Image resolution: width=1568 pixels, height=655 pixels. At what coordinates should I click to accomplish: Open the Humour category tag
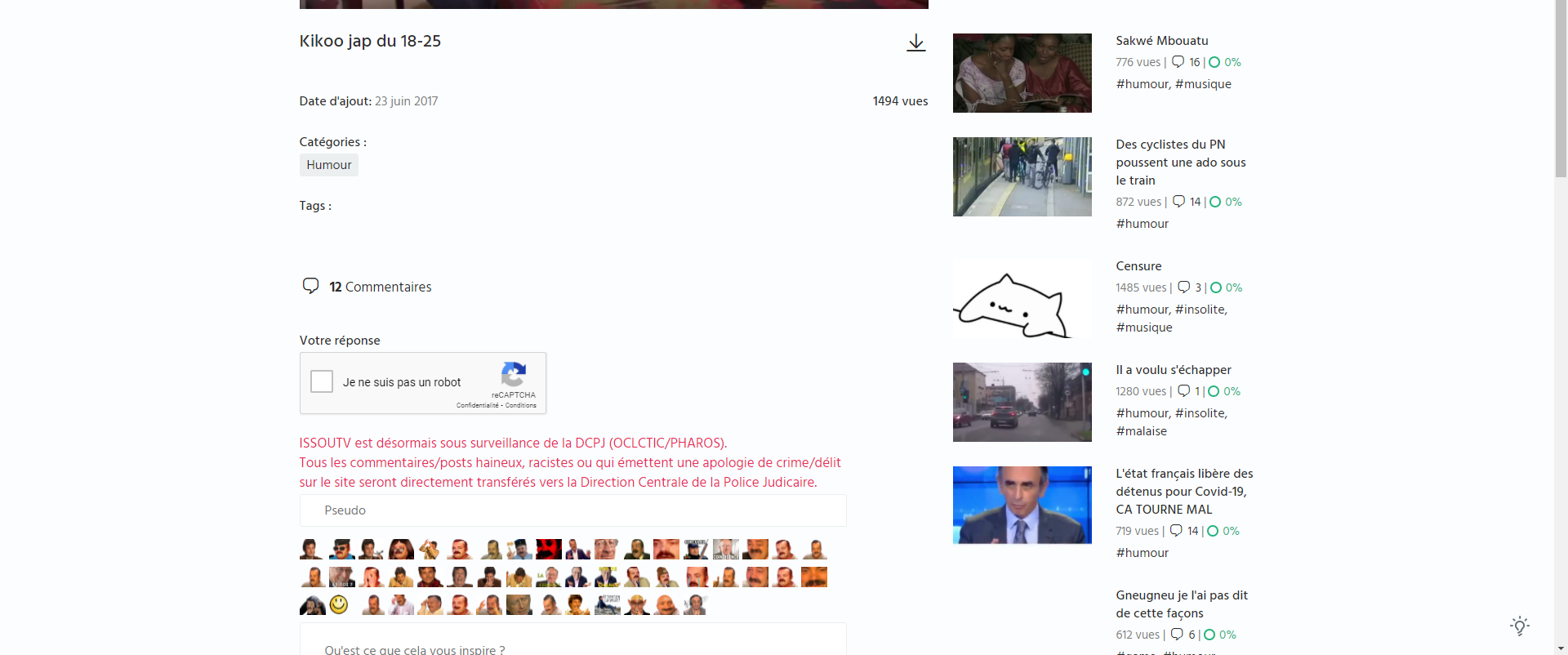(328, 165)
